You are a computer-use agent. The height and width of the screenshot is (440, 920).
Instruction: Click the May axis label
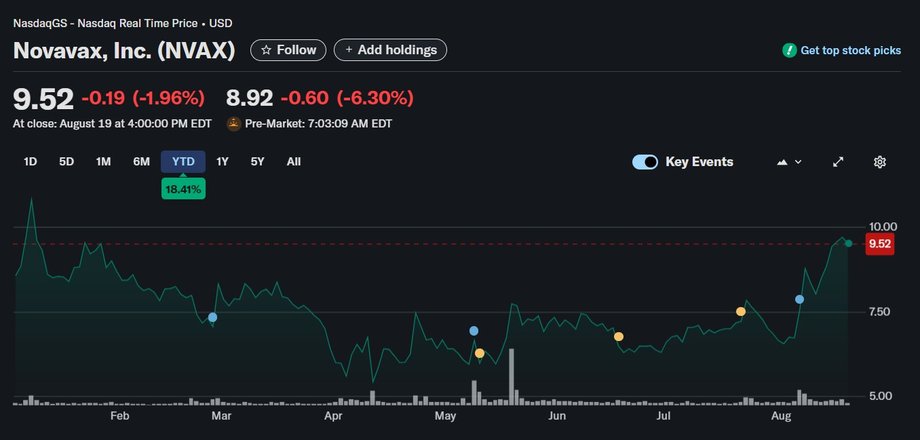(x=445, y=416)
